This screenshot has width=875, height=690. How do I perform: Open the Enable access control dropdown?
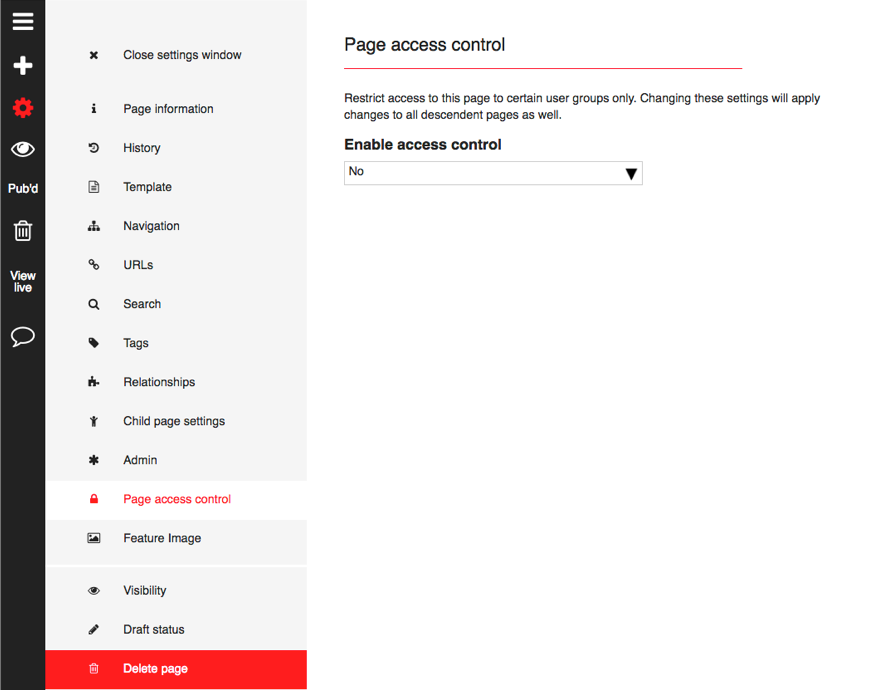pyautogui.click(x=493, y=173)
